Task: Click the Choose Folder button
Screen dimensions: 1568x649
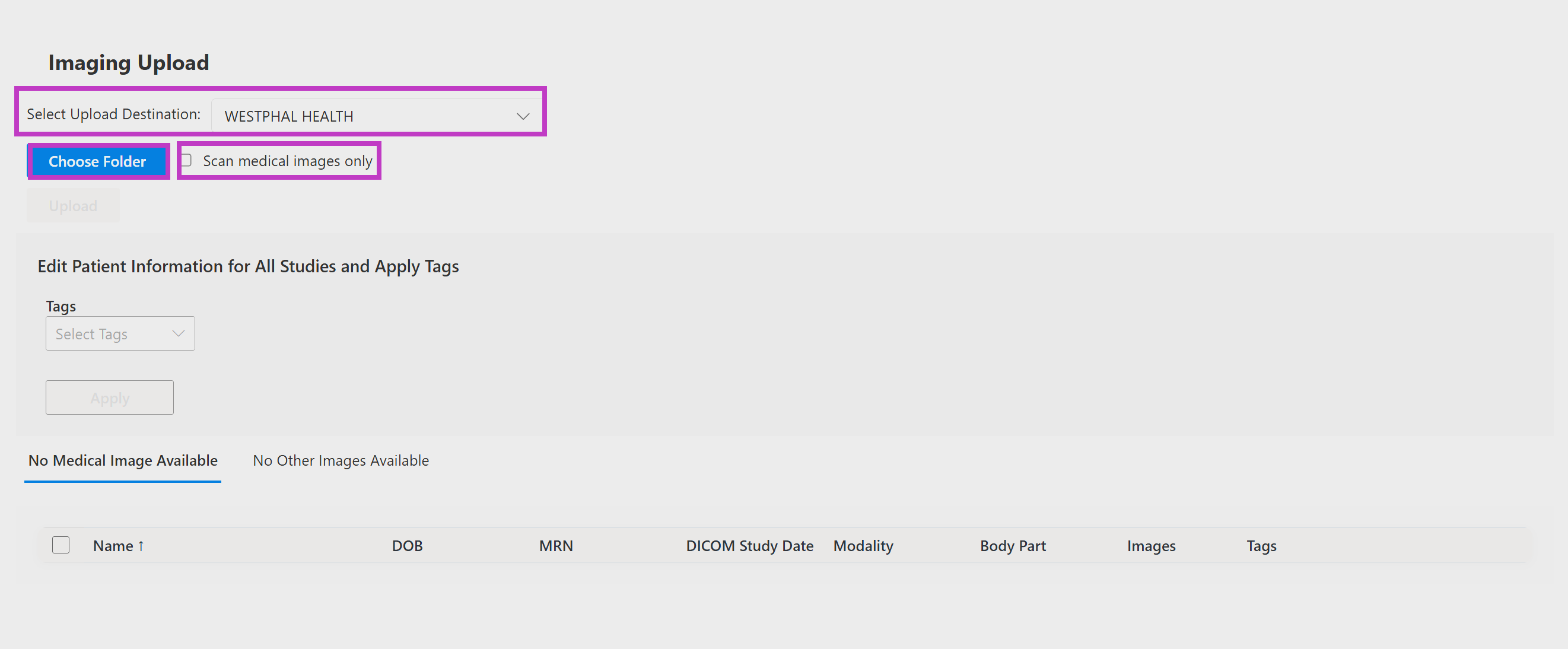Action: (x=97, y=161)
